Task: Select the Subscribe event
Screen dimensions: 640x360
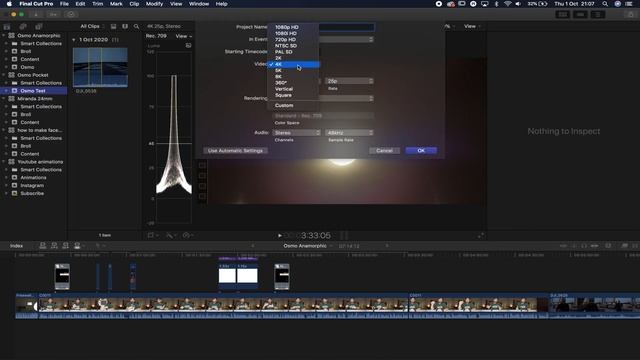Action: 33,193
